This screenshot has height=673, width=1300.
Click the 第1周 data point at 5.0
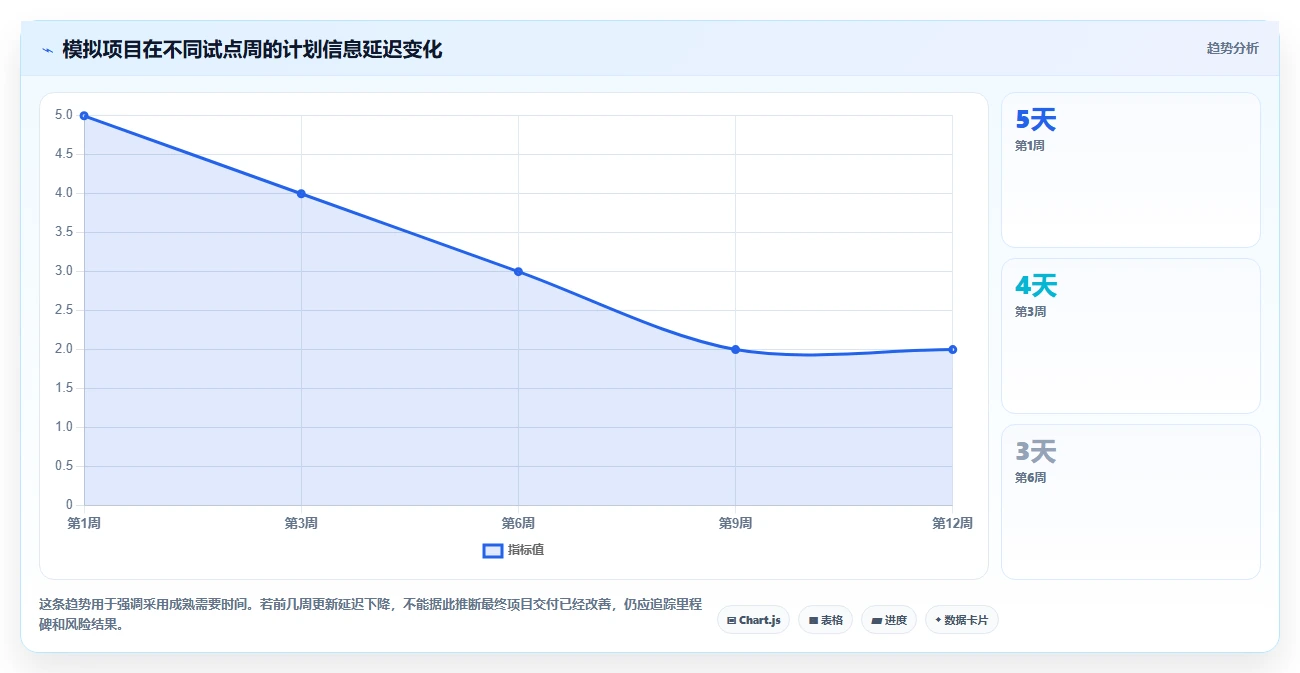click(x=84, y=116)
